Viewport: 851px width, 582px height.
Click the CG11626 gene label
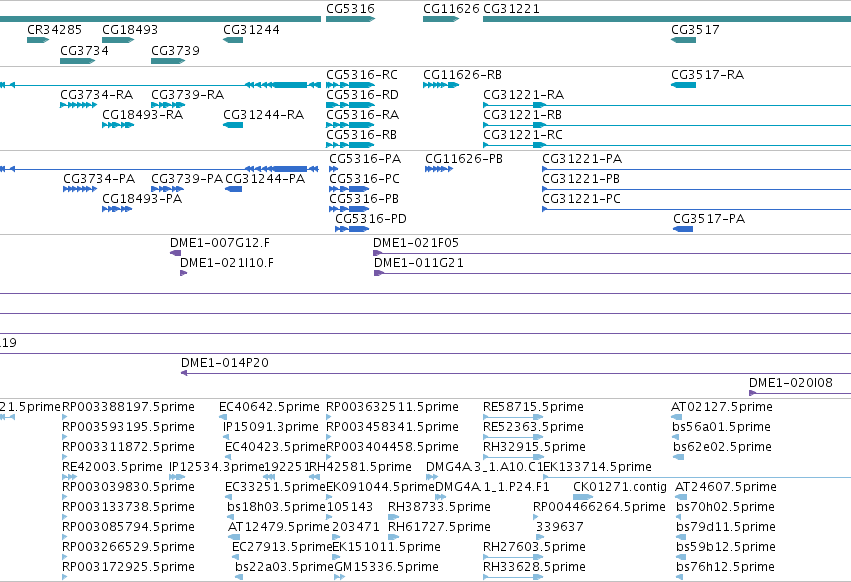(x=451, y=9)
